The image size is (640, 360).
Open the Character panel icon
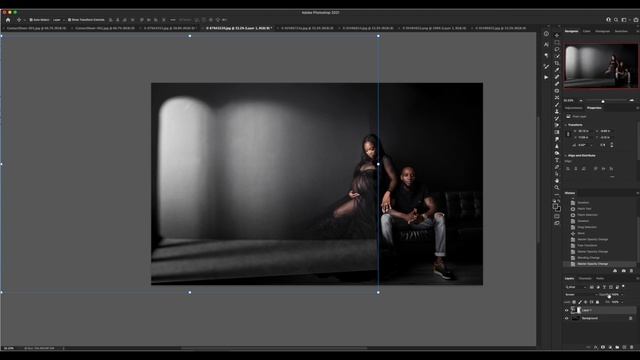click(546, 44)
